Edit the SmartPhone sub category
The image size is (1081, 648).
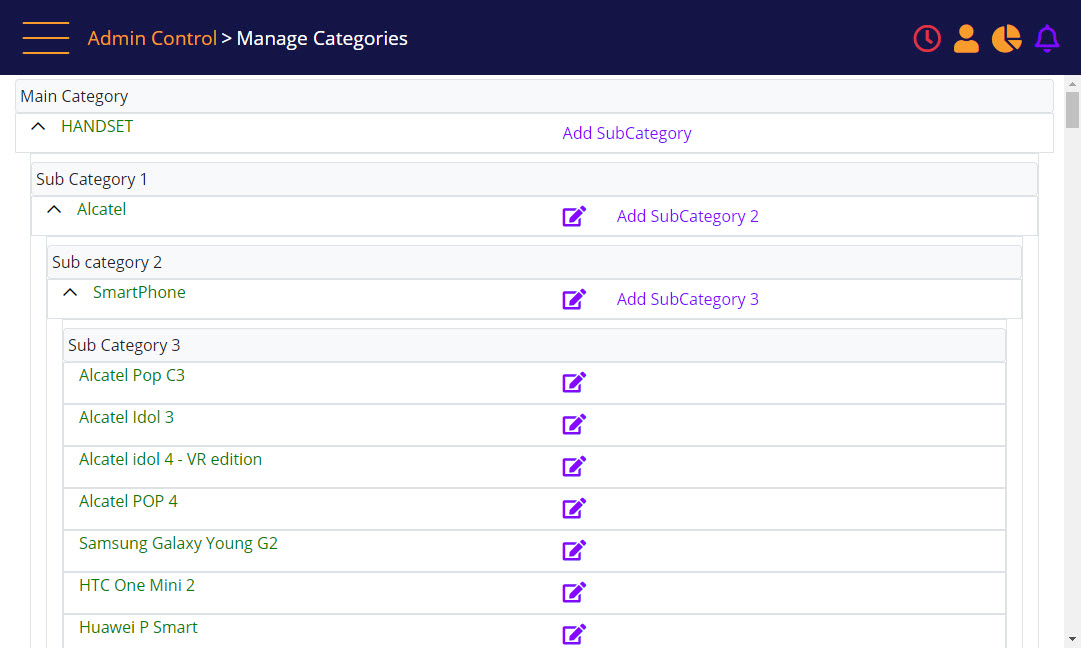tap(574, 299)
